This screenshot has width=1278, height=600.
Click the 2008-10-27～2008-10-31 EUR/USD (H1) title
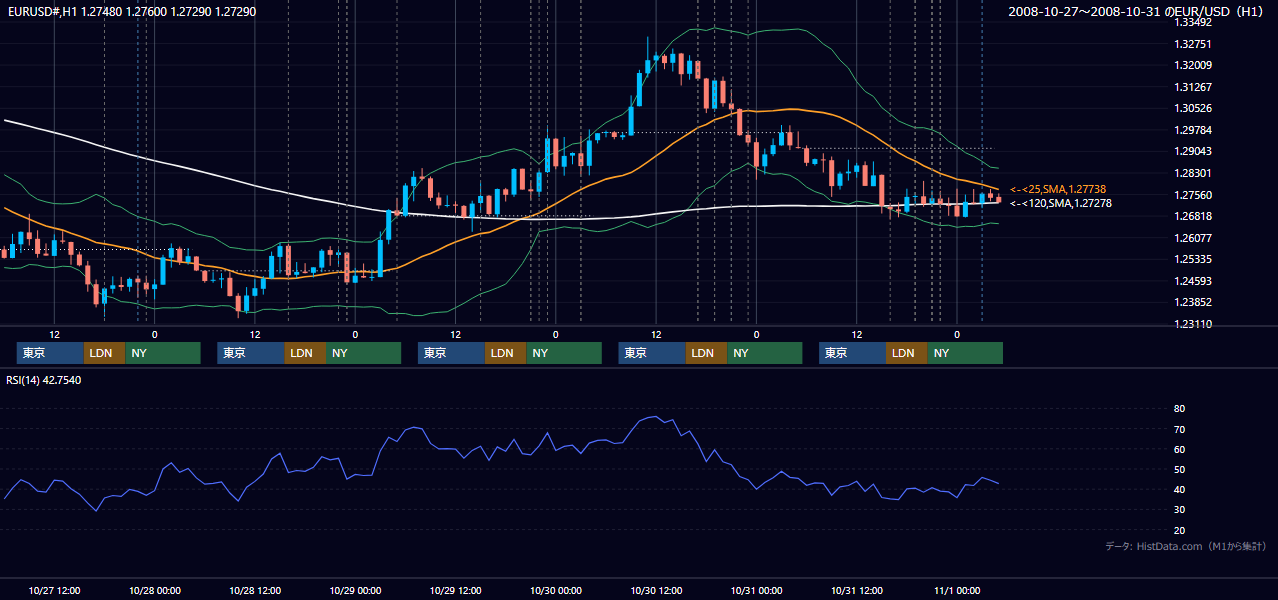[1136, 12]
